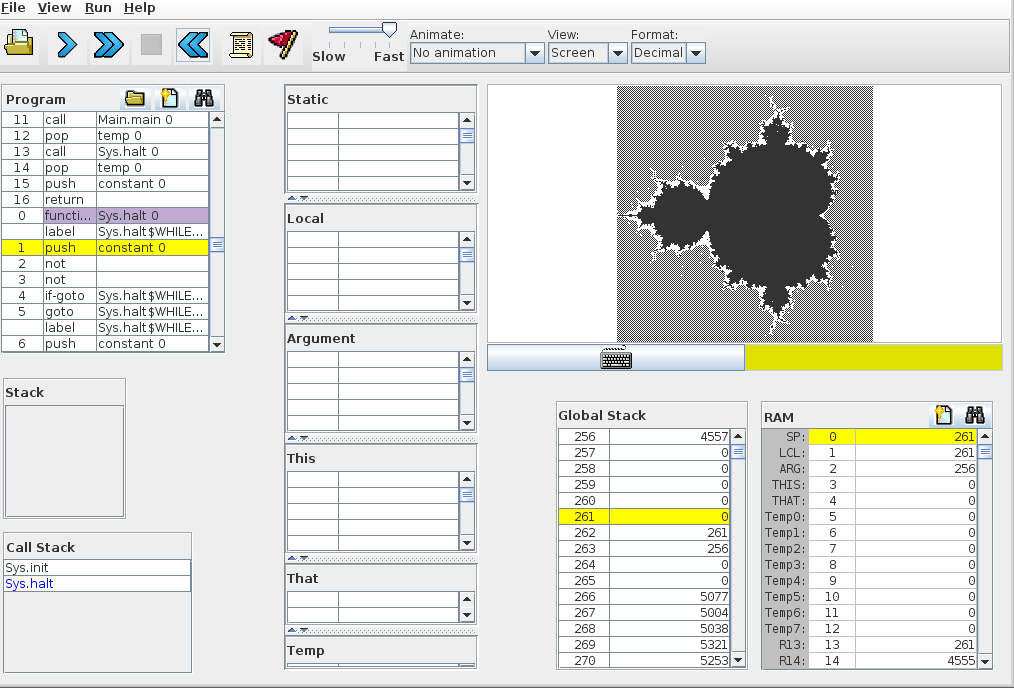Screen dimensions: 1014x688
Task: Click the binoculars search icon in the Program panel
Action: [x=204, y=98]
